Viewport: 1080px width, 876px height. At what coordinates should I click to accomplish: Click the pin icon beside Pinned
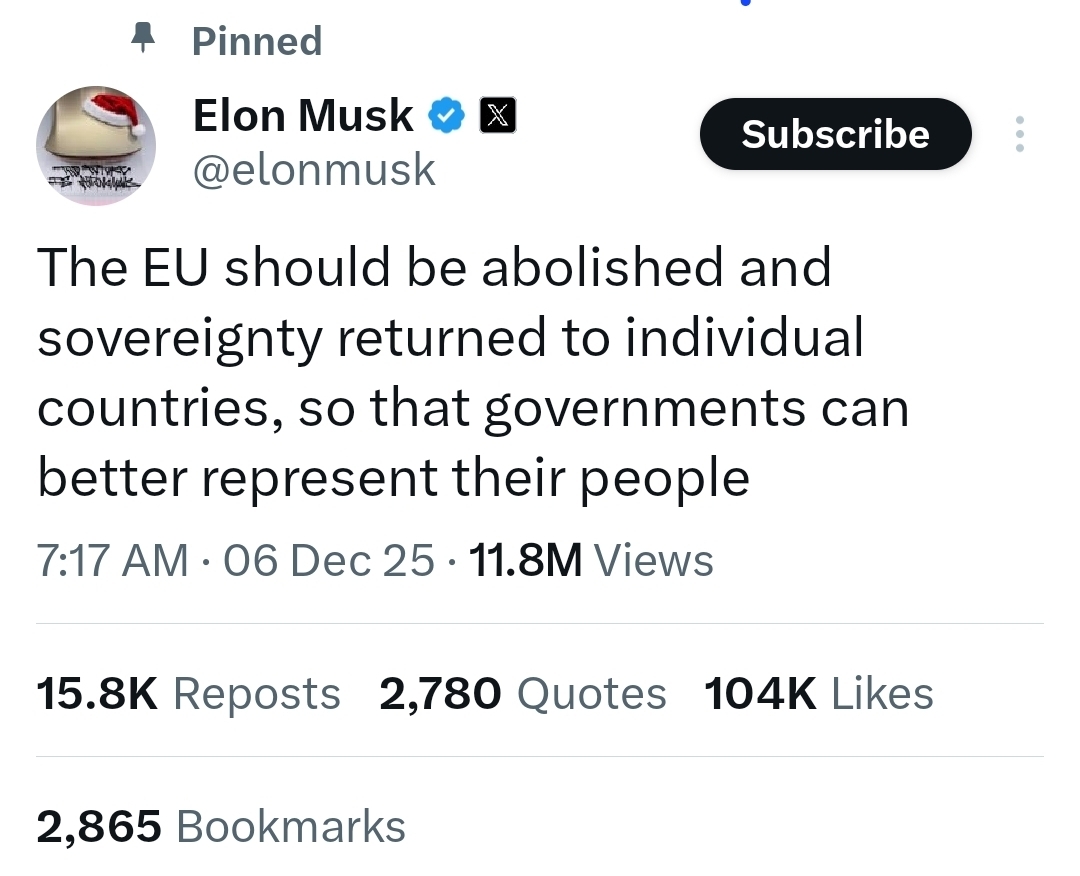point(146,39)
